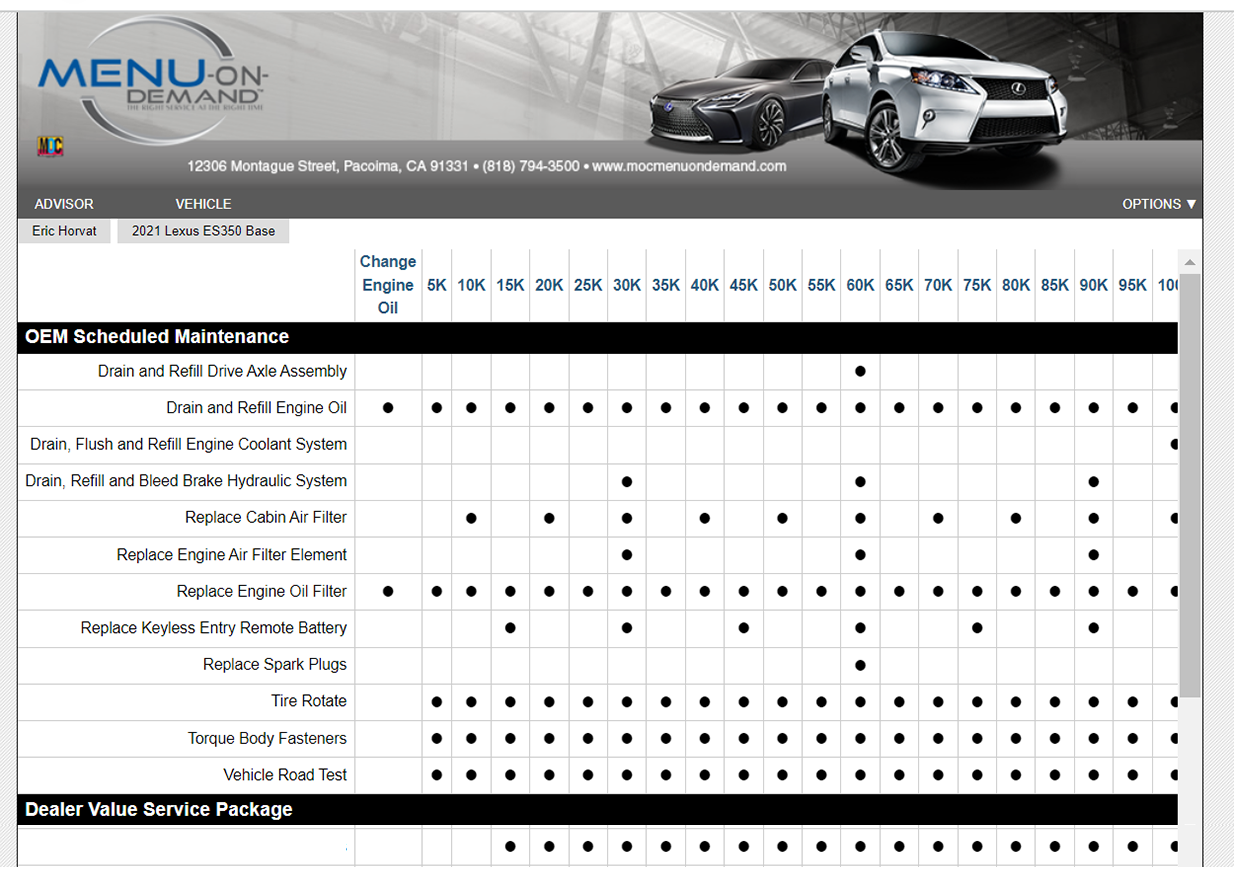The image size is (1234, 878).
Task: Click the Vehicle Road Test dot at 95K
Action: click(1133, 775)
